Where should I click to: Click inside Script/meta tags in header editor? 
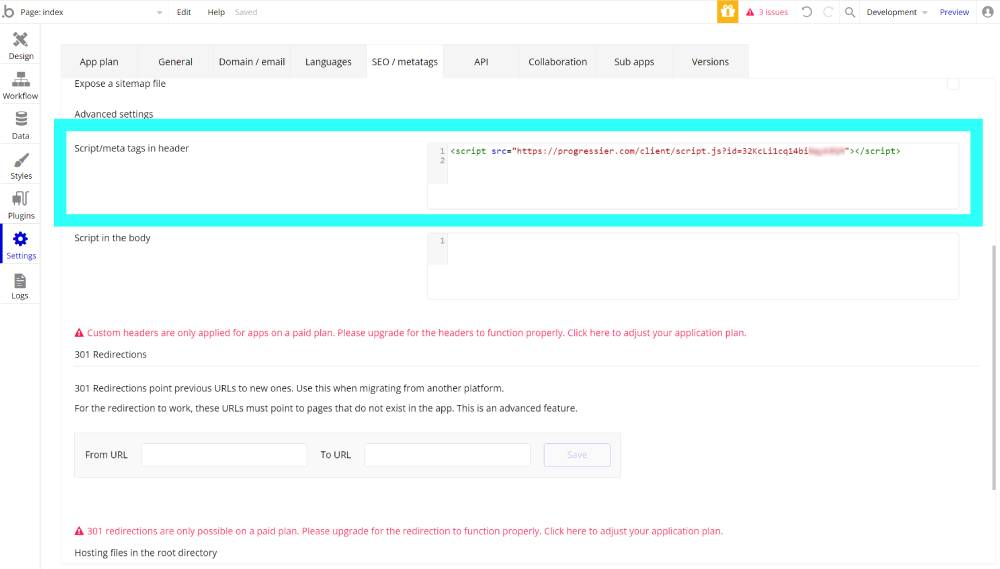click(x=693, y=176)
